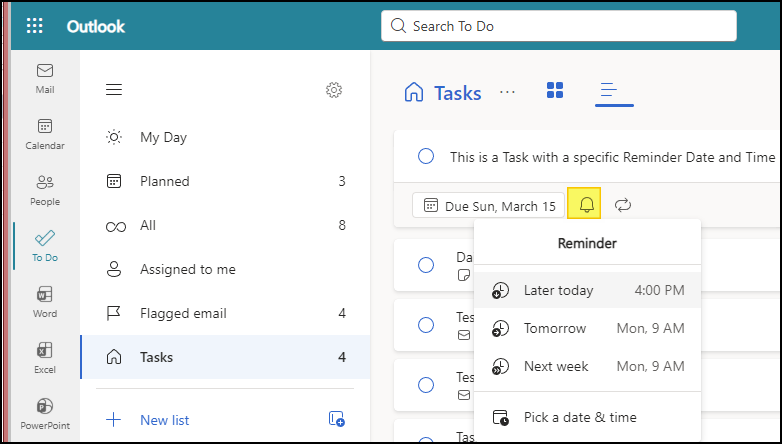Open Tasks list options ellipsis
Screen dimensions: 782x444
507,92
